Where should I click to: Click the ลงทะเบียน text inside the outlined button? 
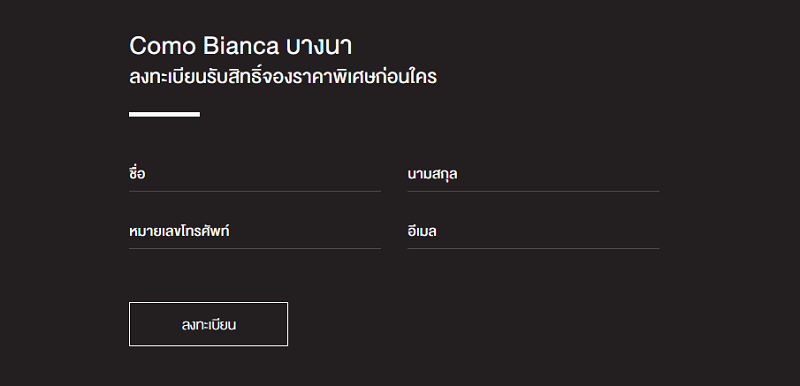point(209,325)
